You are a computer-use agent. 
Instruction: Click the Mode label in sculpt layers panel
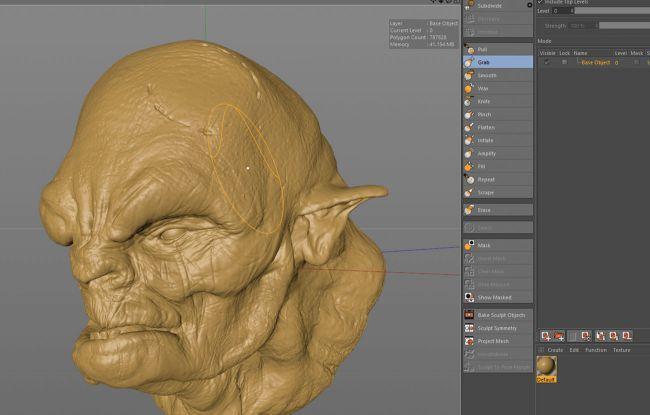click(544, 41)
